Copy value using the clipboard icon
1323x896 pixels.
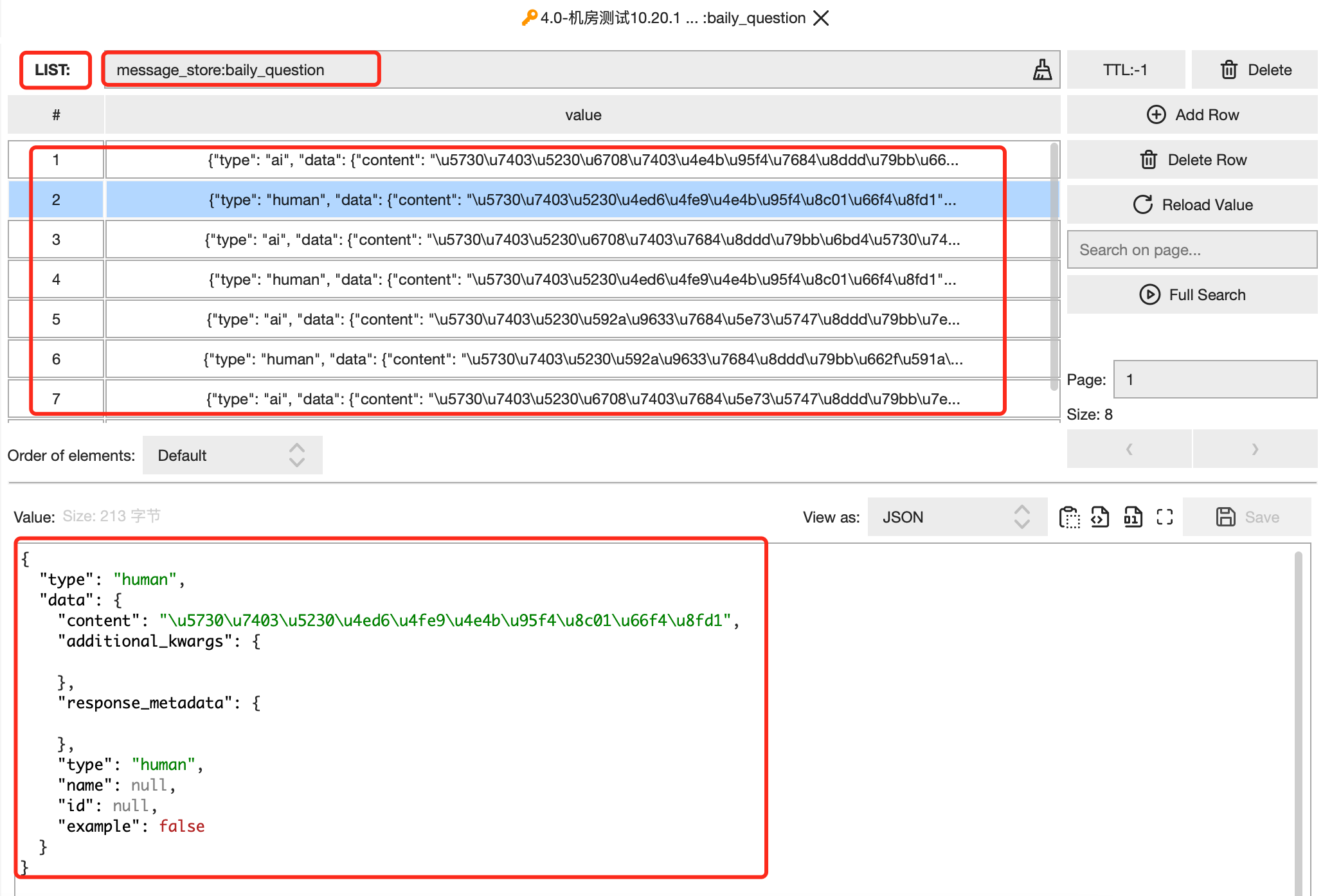pyautogui.click(x=1069, y=517)
